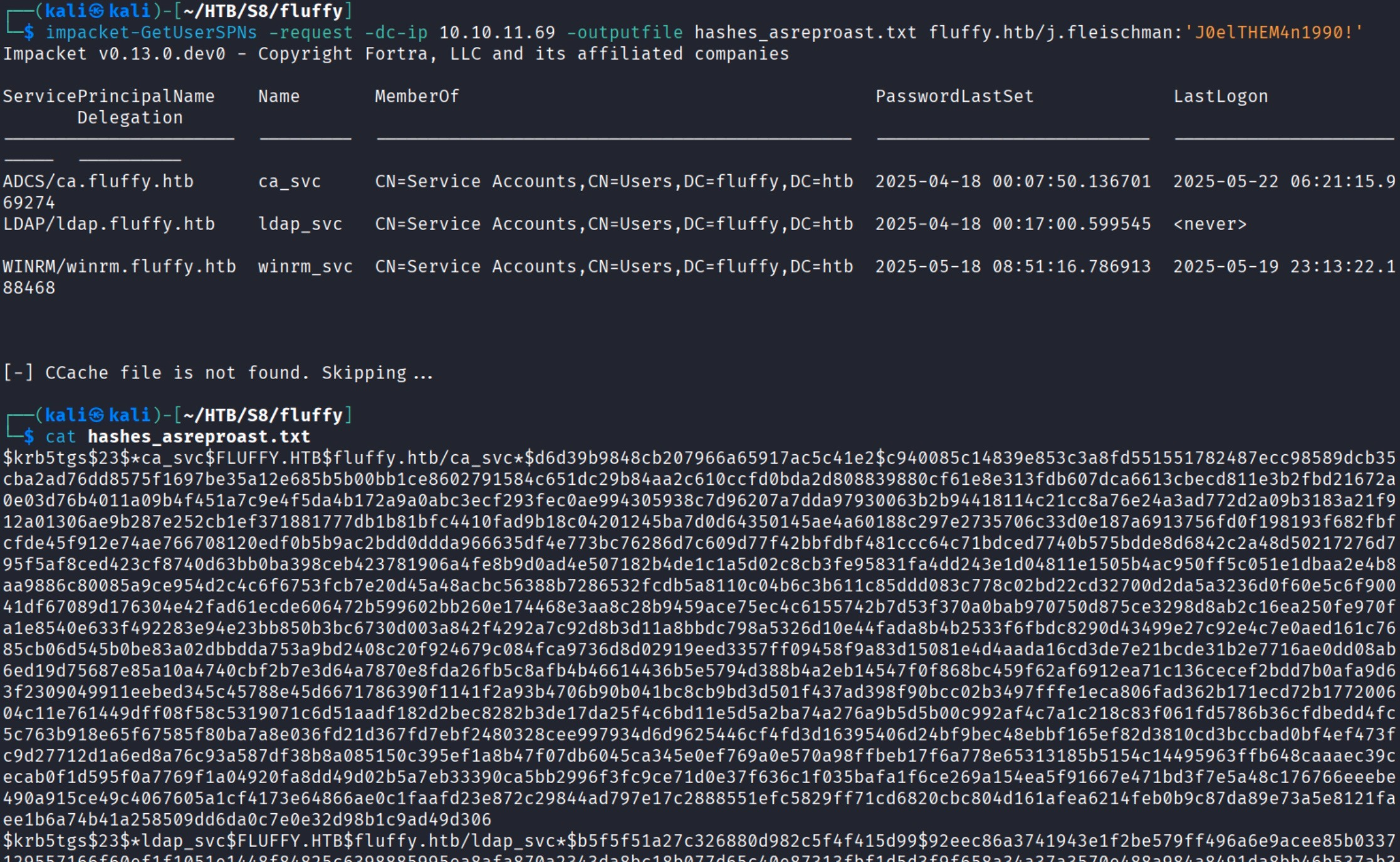The image size is (1400, 862).
Task: Select the cat hashes_asreproast.txt command
Action: click(x=177, y=435)
